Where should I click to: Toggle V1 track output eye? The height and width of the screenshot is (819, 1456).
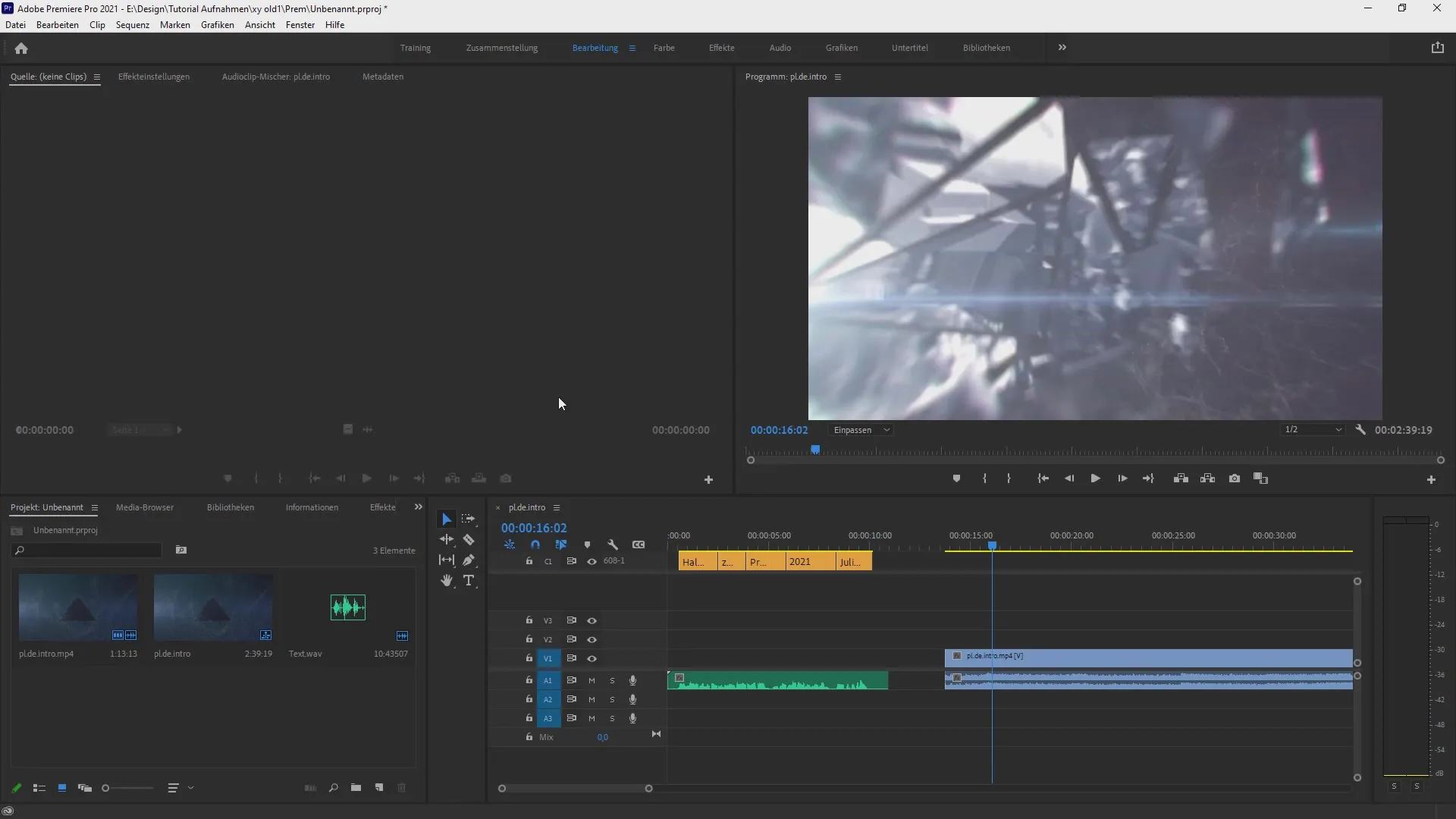point(591,658)
